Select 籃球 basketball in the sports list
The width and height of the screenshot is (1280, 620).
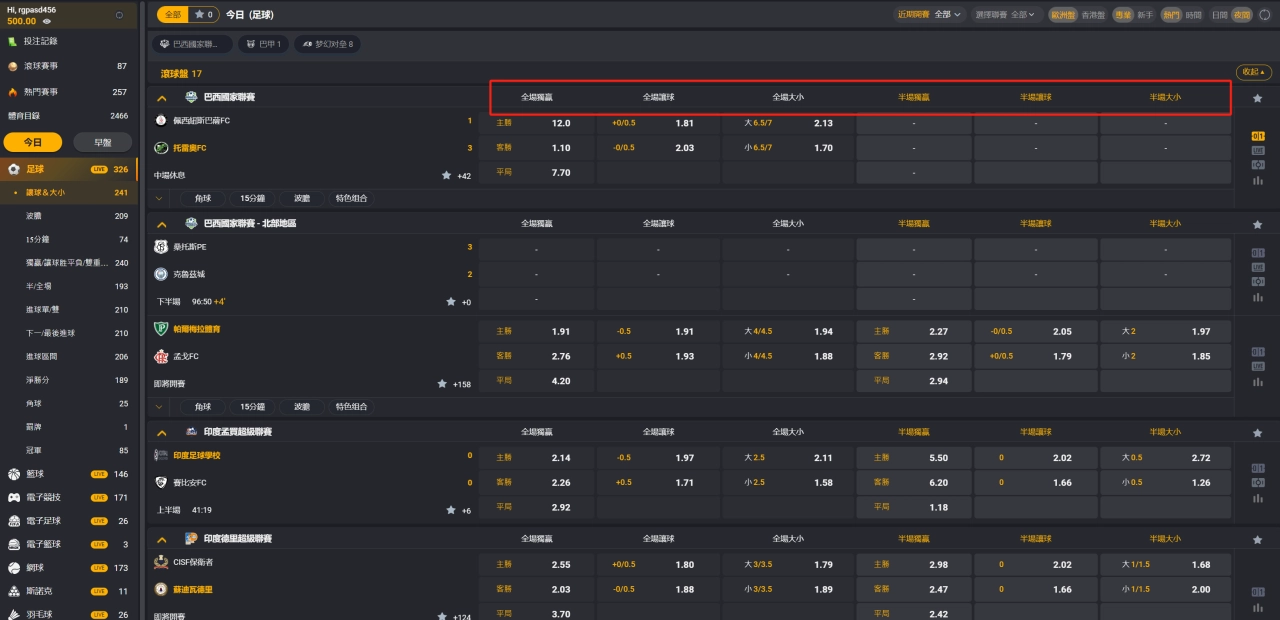[35, 474]
